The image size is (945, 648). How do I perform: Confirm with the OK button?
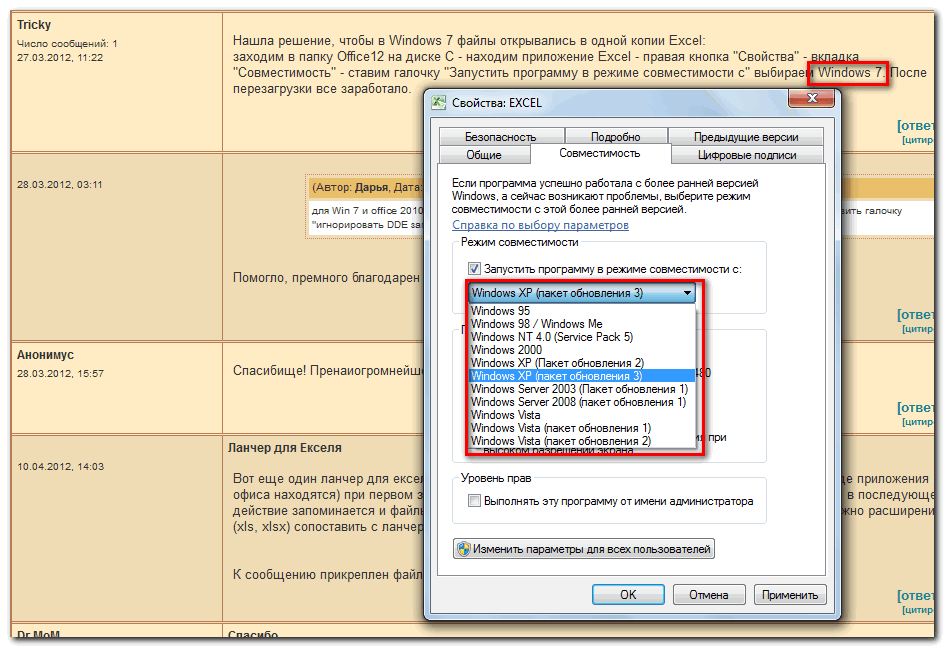tap(628, 594)
